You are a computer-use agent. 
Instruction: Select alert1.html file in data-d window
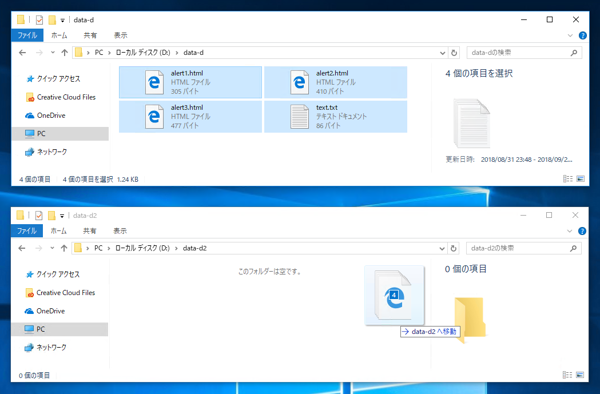click(190, 82)
